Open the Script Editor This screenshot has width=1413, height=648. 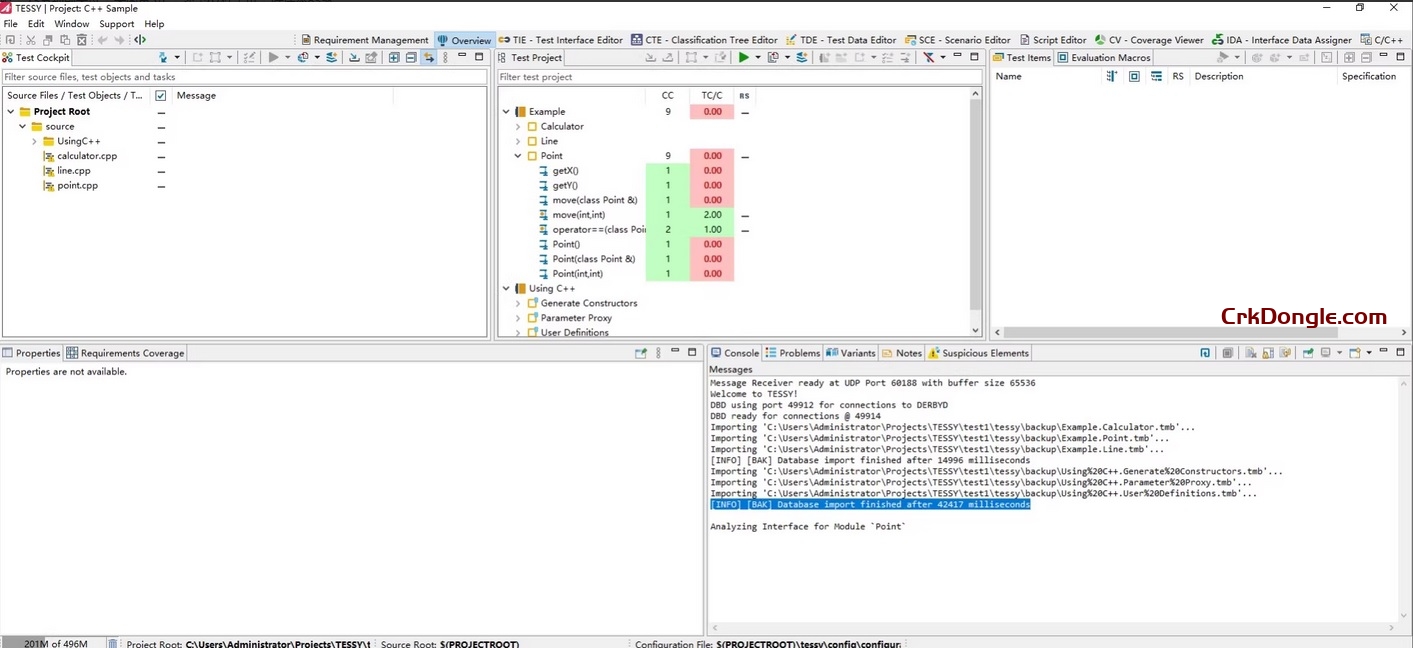point(1052,40)
